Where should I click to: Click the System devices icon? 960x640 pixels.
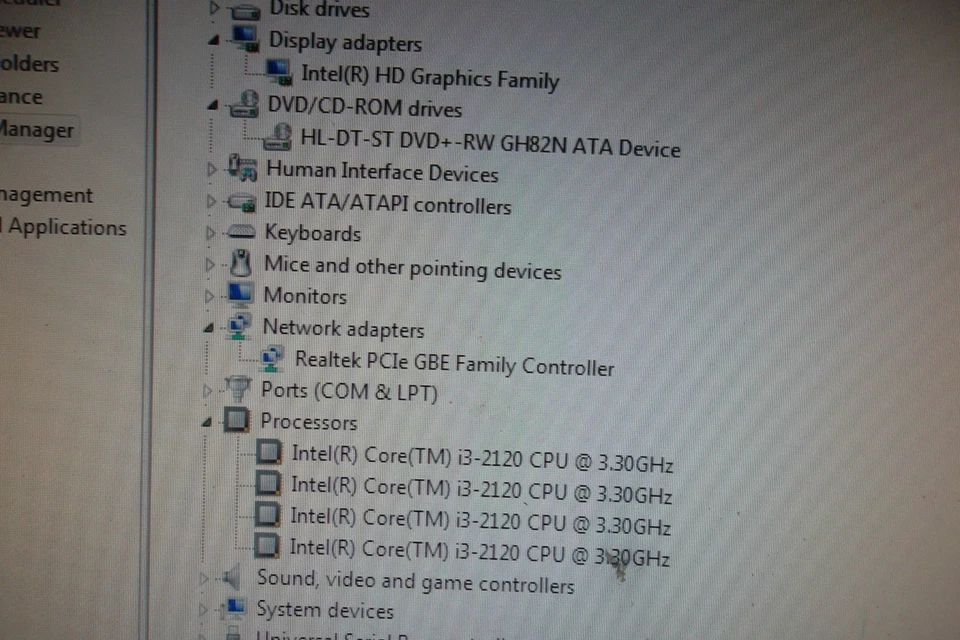click(232, 608)
